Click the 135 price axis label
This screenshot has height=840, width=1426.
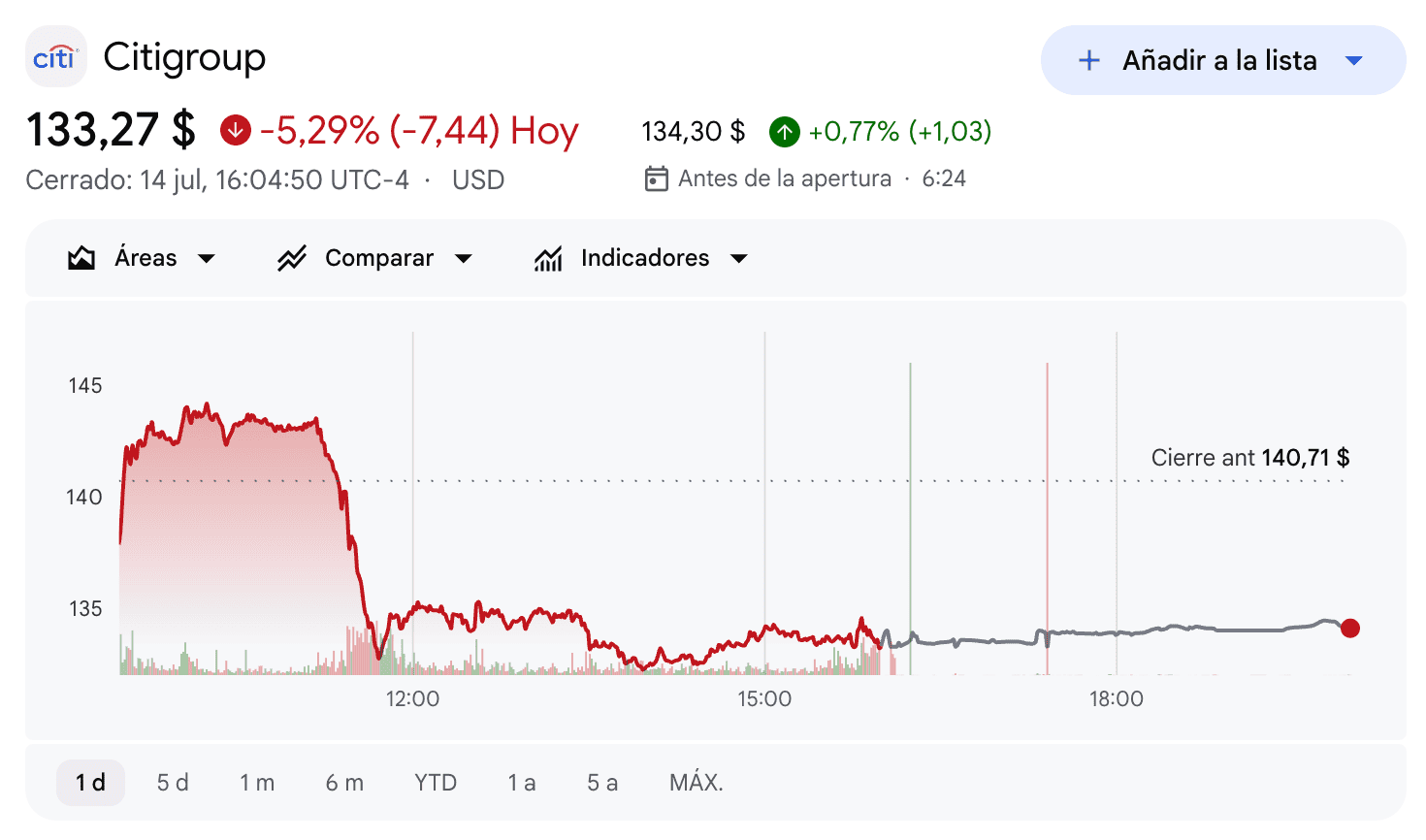click(85, 609)
